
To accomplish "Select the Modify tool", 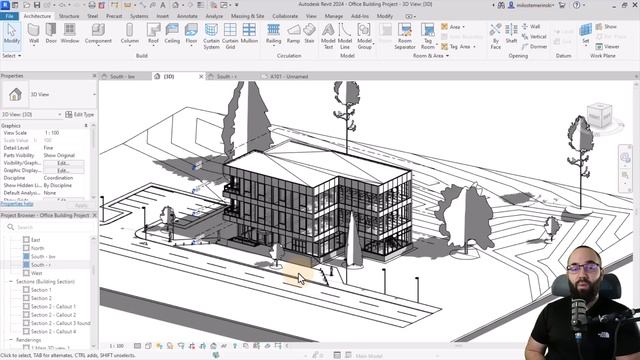I will (x=11, y=33).
